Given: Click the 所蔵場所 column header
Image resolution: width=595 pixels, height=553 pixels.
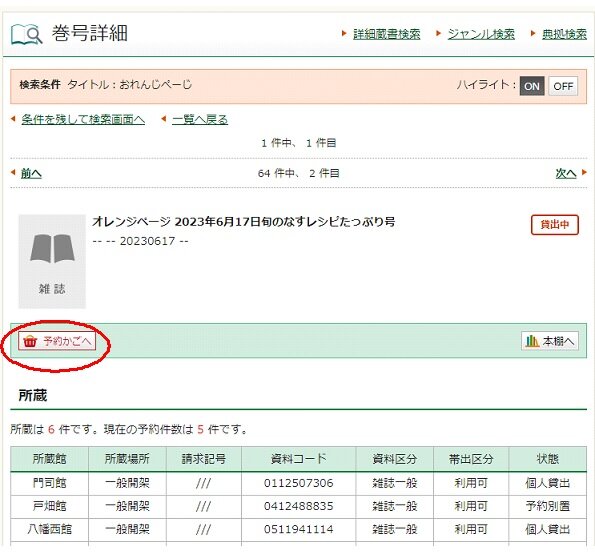Looking at the screenshot, I should tap(127, 459).
